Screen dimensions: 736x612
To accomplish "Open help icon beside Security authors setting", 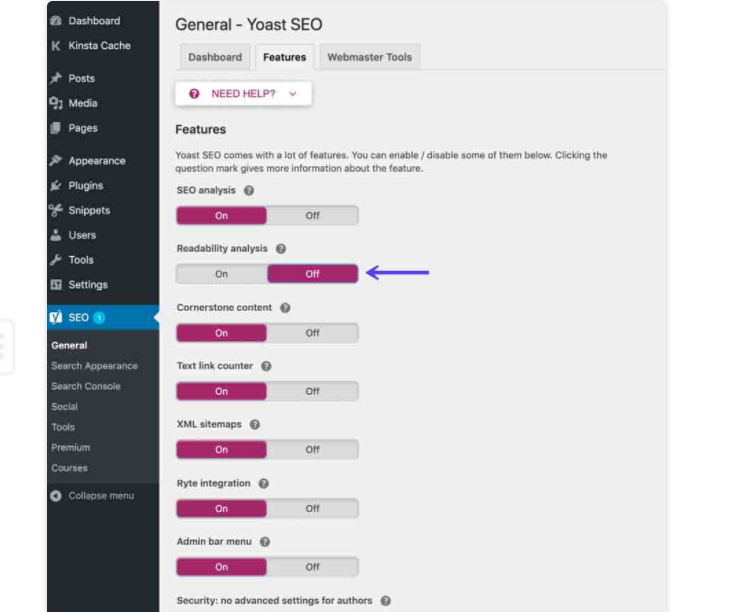I will (385, 601).
